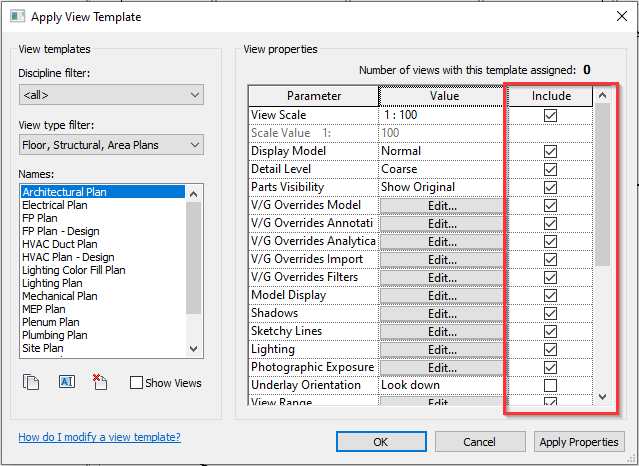Click the Detail Level value cell
This screenshot has height=466, width=639.
click(x=442, y=169)
